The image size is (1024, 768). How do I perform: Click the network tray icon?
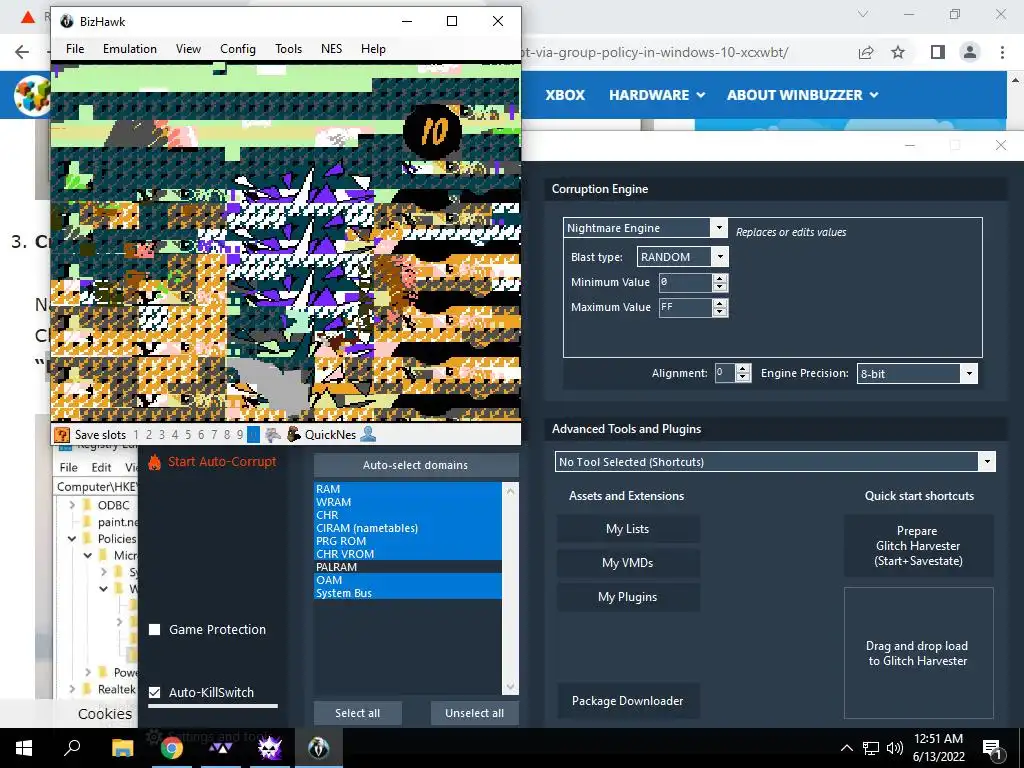pos(871,748)
